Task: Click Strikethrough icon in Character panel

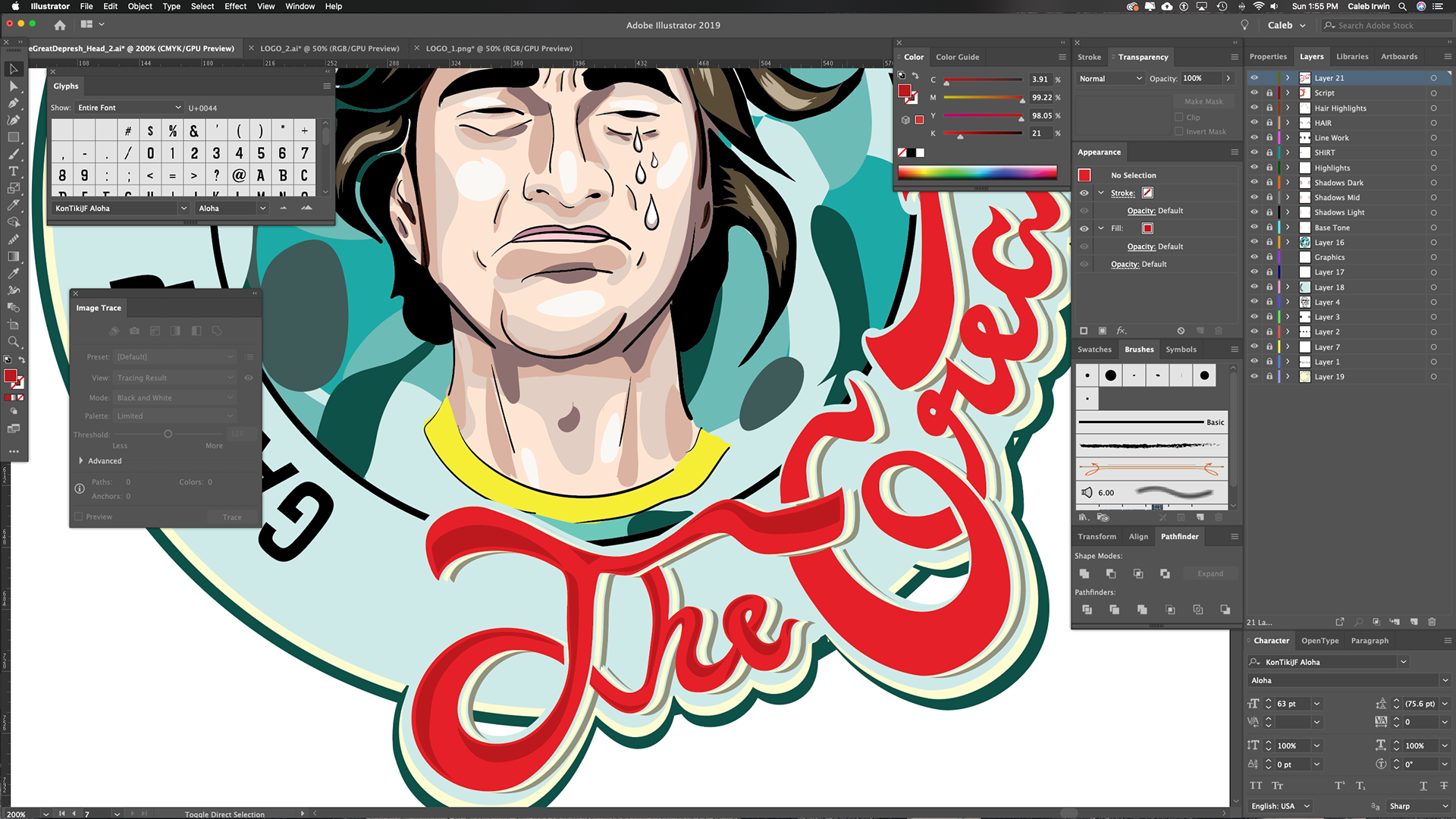Action: 1444,786
